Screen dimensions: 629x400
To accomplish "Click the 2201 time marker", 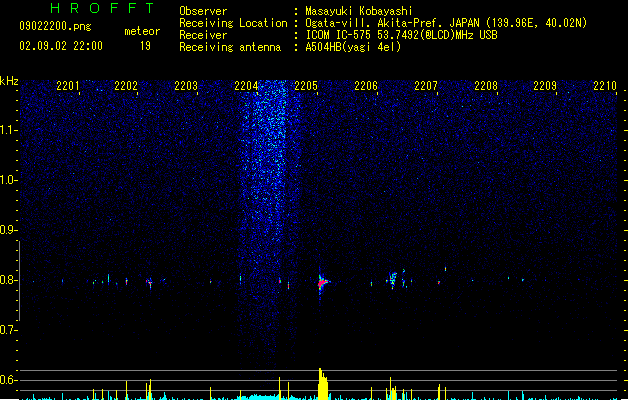I will pos(67,85).
